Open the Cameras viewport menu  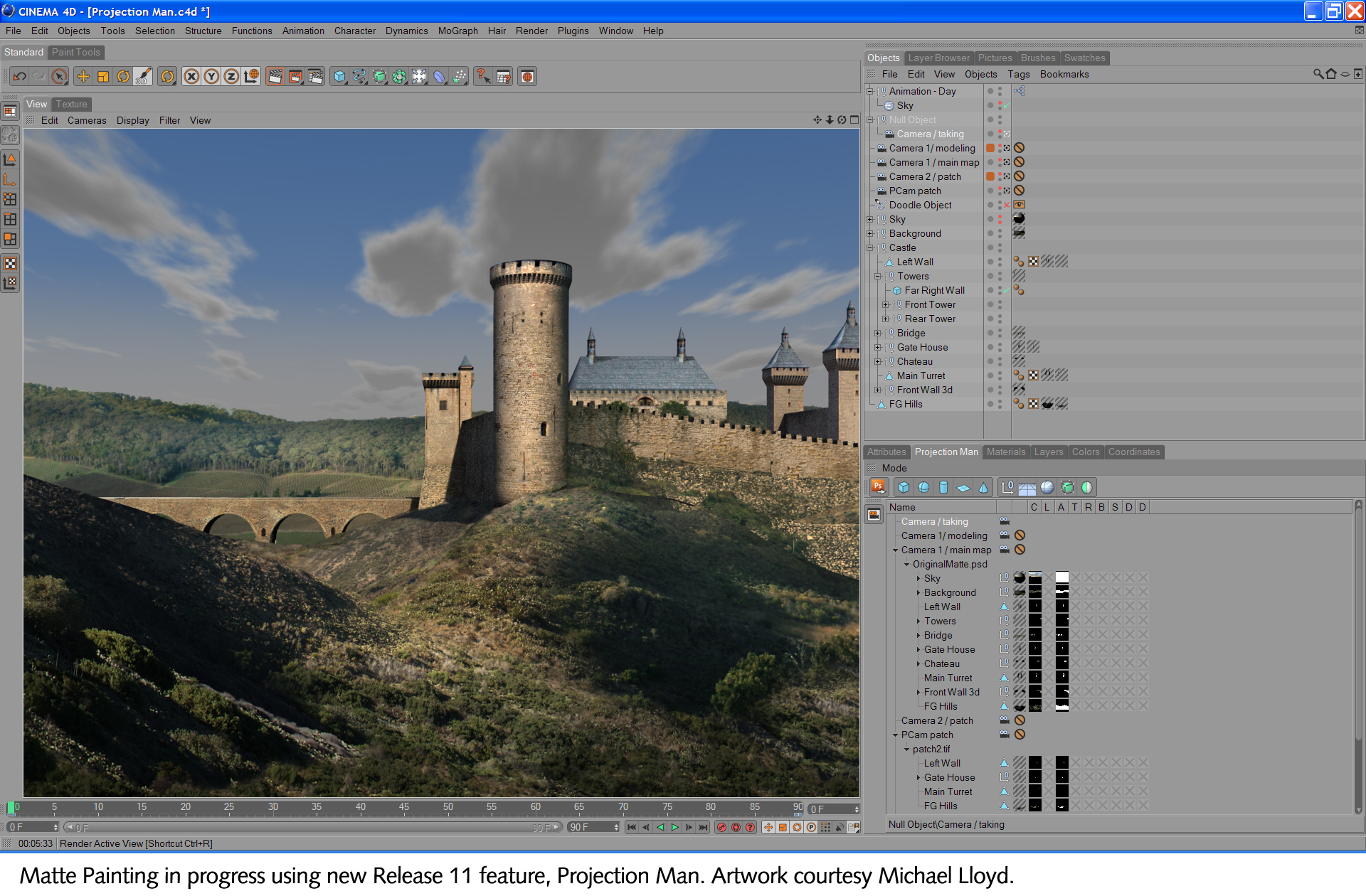click(x=87, y=120)
